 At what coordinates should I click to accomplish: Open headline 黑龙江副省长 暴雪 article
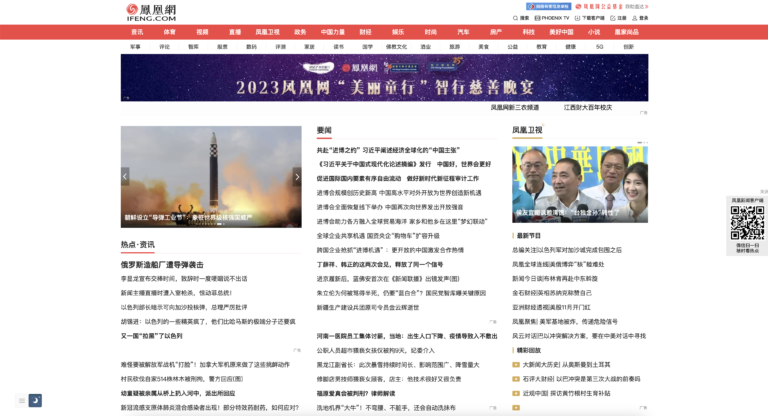coord(398,365)
